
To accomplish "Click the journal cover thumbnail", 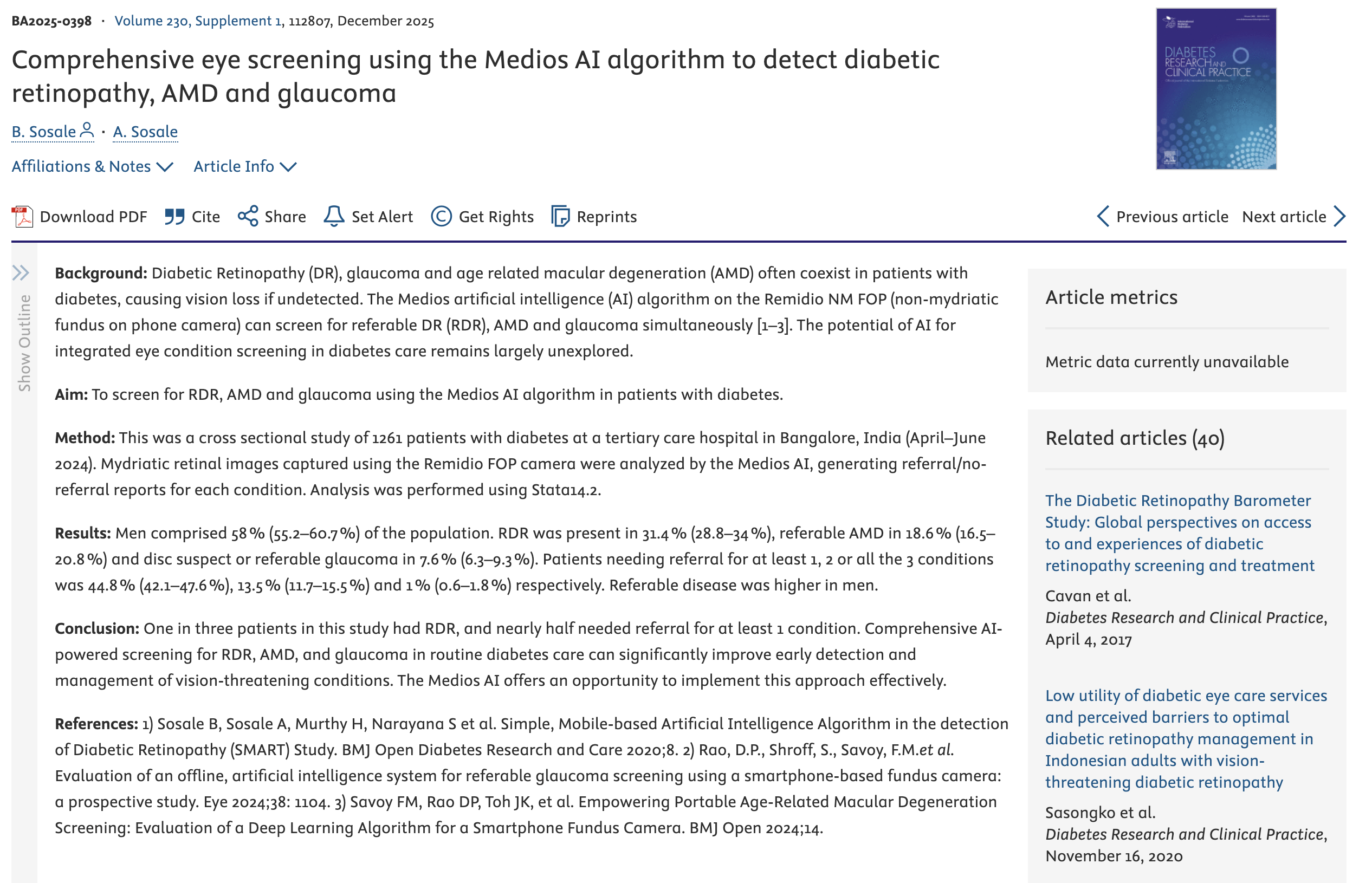I will [1216, 89].
